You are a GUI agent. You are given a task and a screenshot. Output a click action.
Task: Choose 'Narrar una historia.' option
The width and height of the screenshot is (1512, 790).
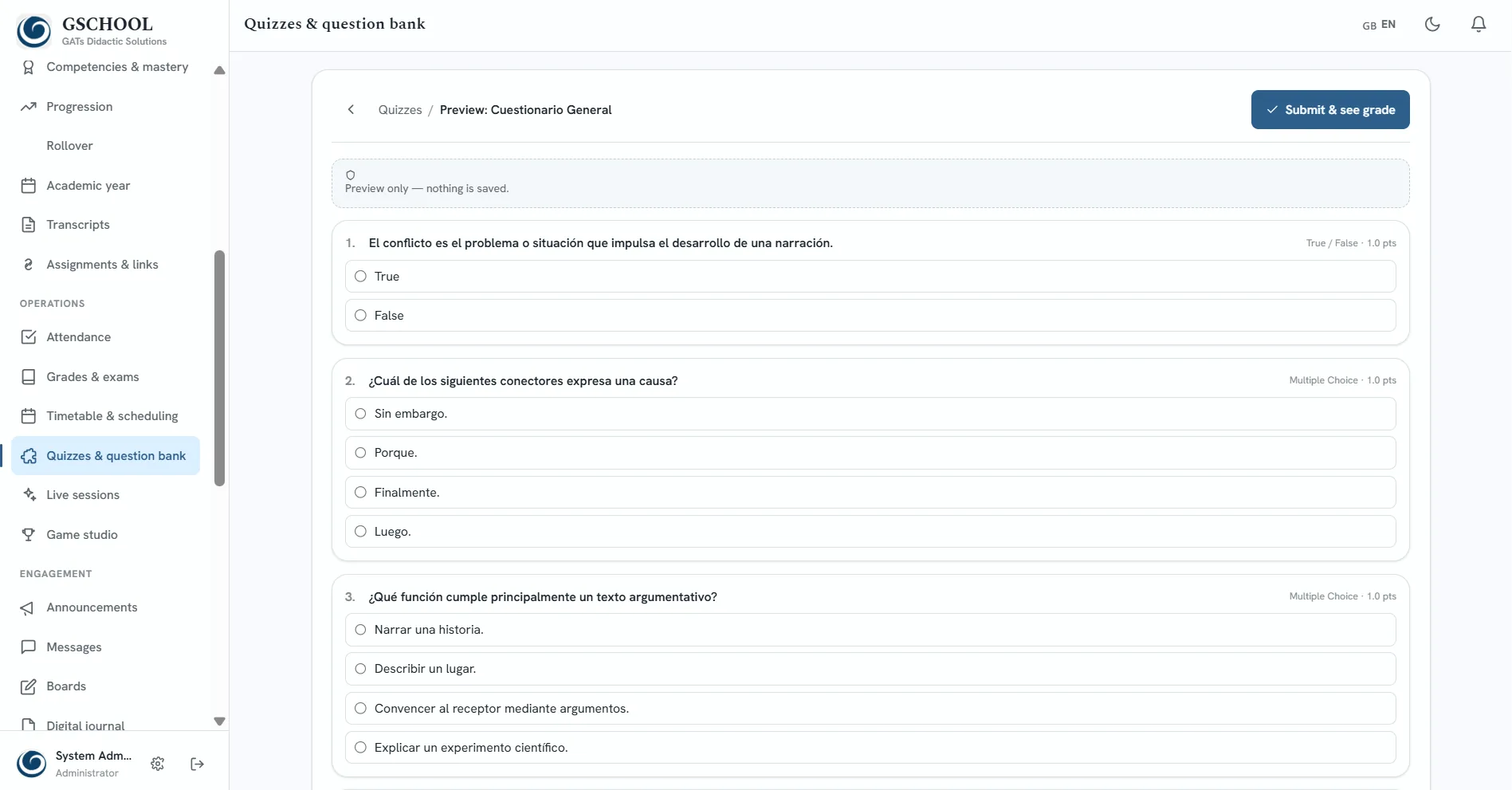point(870,630)
